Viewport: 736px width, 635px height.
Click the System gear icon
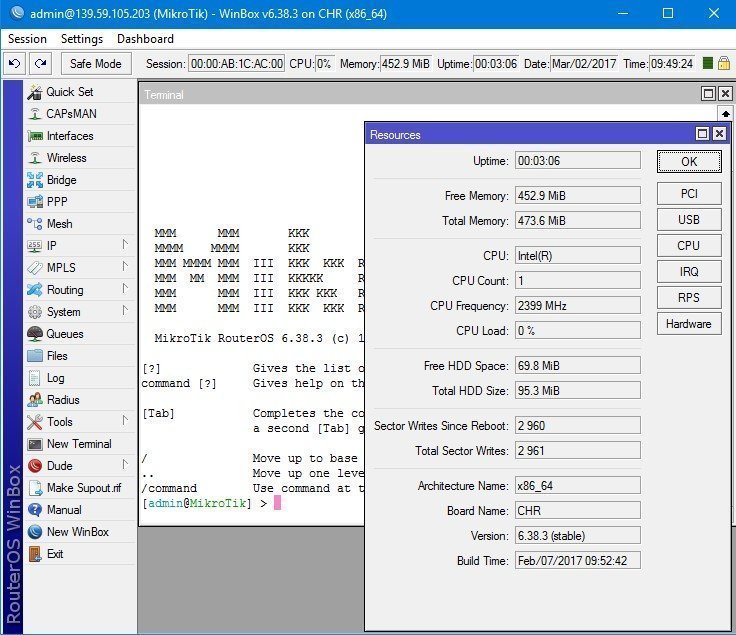tap(35, 312)
